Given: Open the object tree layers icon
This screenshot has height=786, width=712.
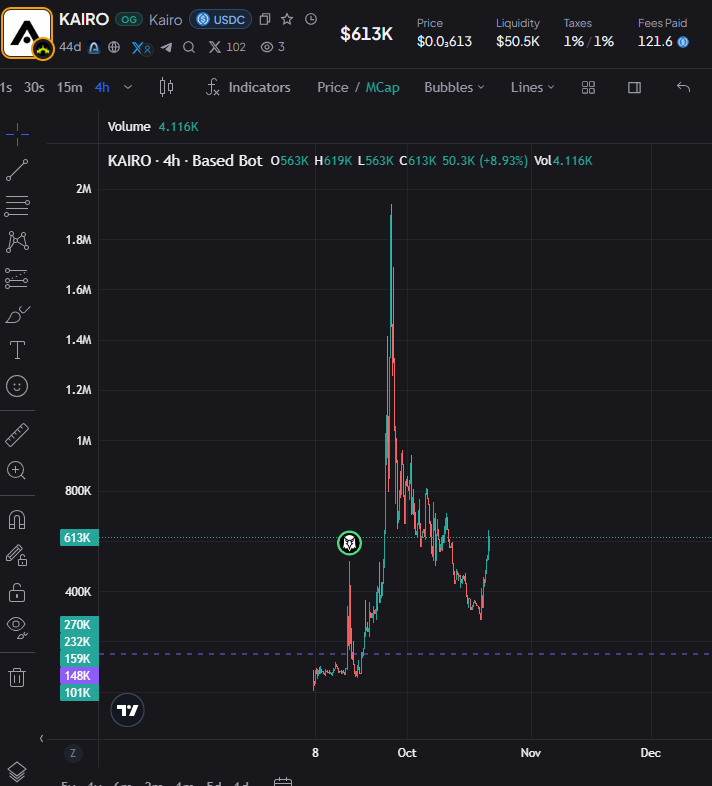Looking at the screenshot, I should coord(17,771).
